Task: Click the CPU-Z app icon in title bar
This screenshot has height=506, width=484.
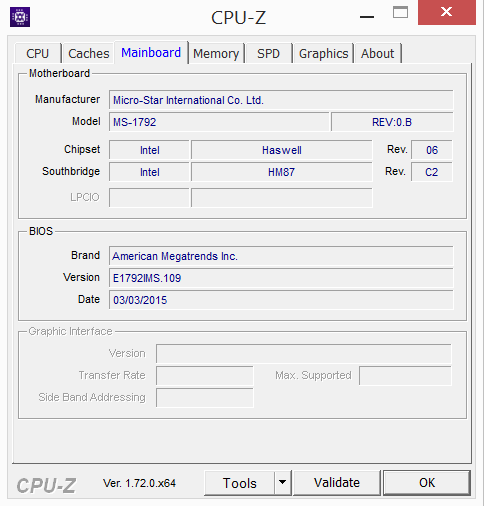Action: tap(20, 17)
